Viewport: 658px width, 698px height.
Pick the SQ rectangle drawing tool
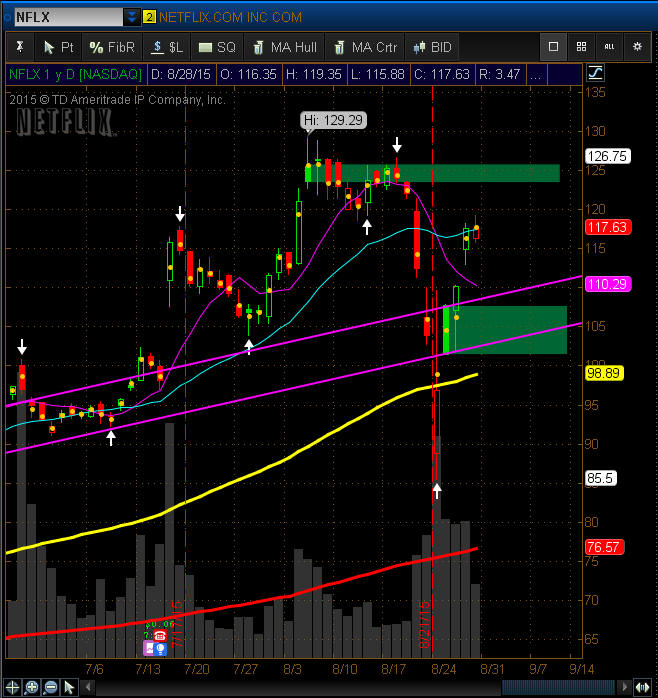point(217,47)
